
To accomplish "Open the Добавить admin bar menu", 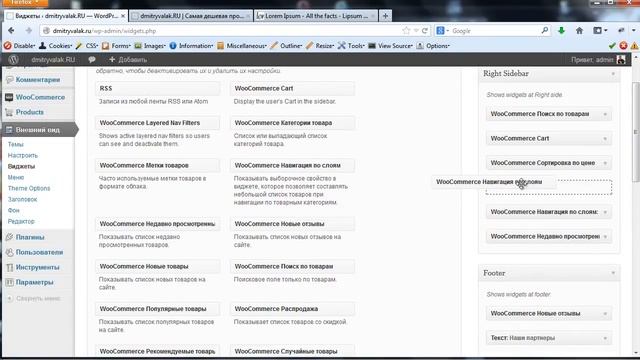I will (x=128, y=60).
